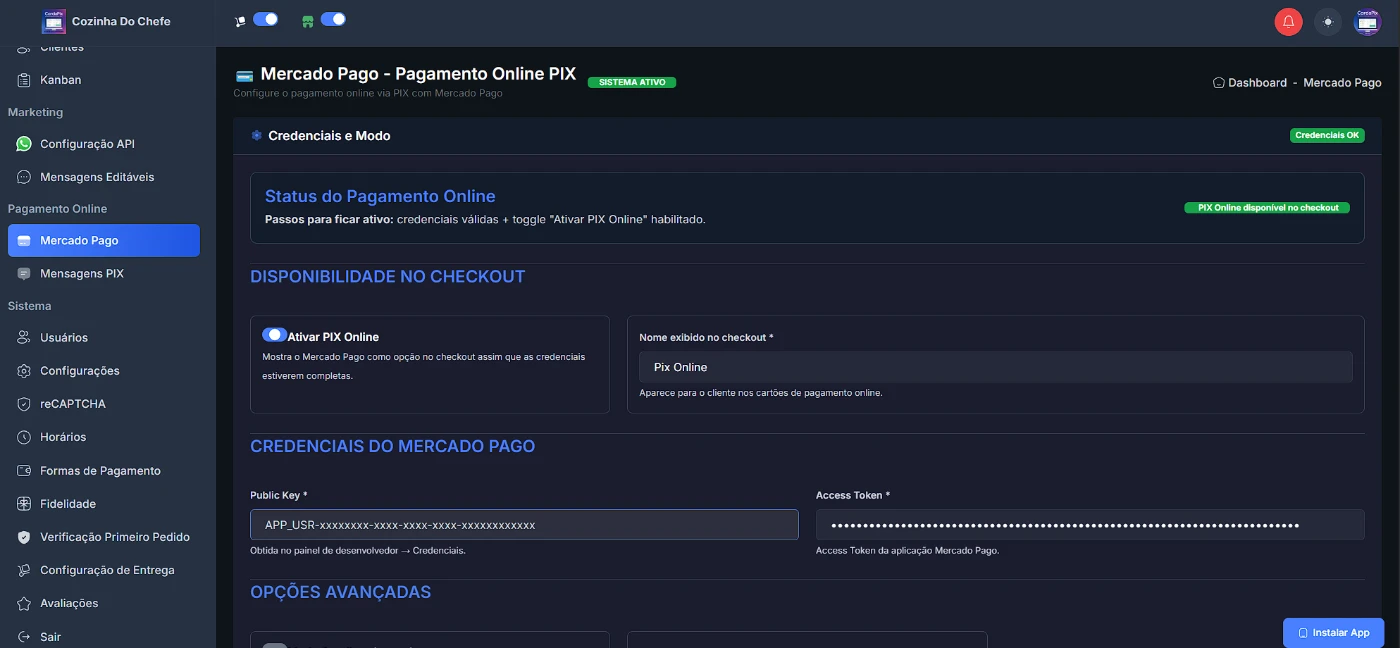Log out using the Sair option
This screenshot has width=1400, height=648.
click(50, 637)
